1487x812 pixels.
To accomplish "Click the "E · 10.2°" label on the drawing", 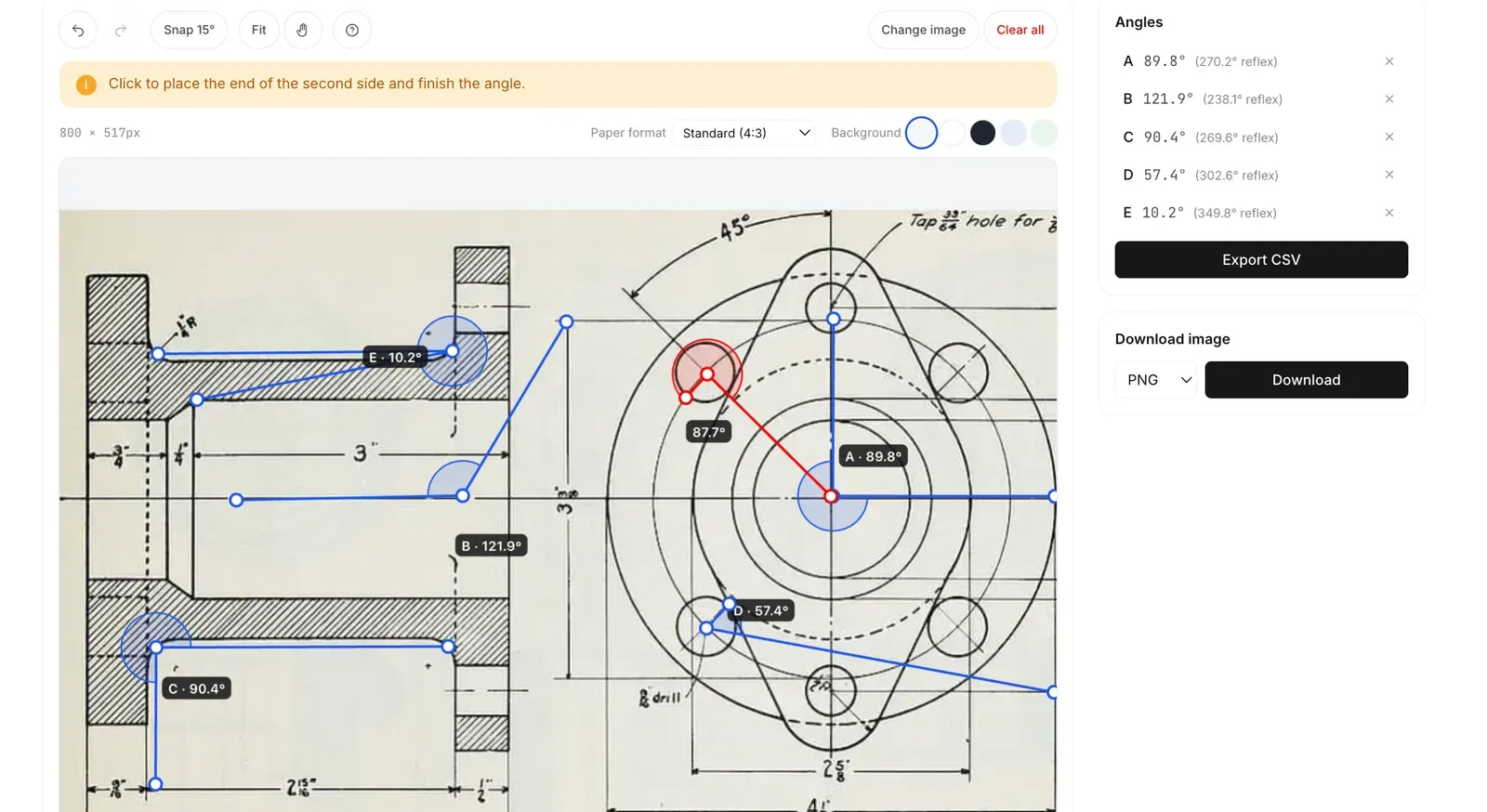I will [395, 357].
